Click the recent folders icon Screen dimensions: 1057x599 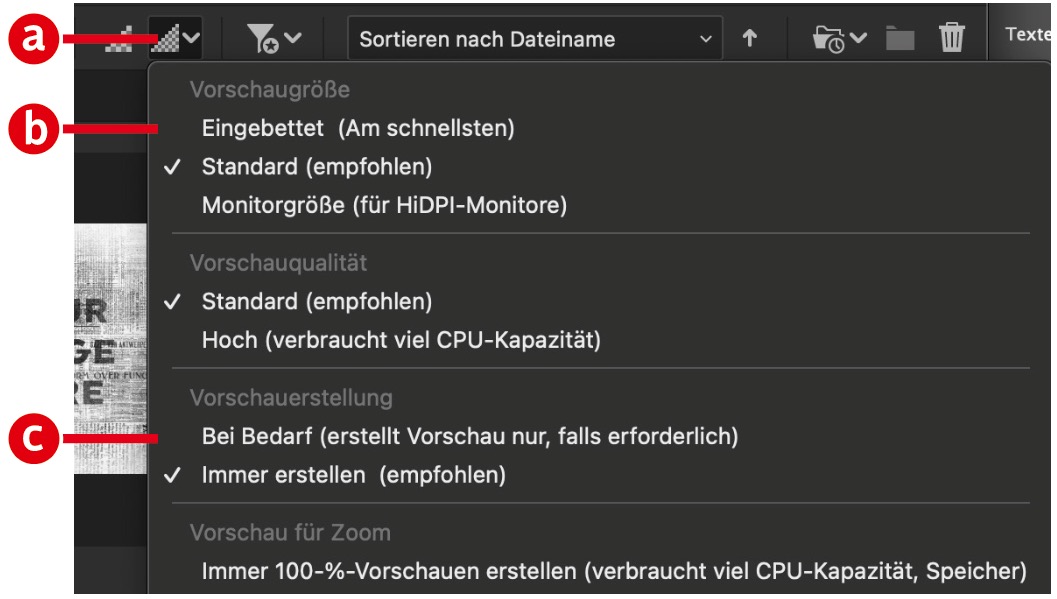click(830, 40)
